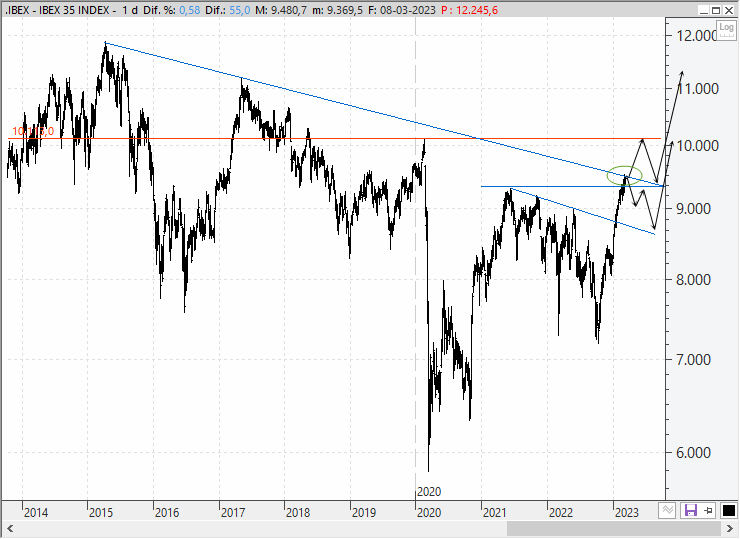Click the 'Dif. %: 0,58' value
The height and width of the screenshot is (539, 740).
(172, 10)
